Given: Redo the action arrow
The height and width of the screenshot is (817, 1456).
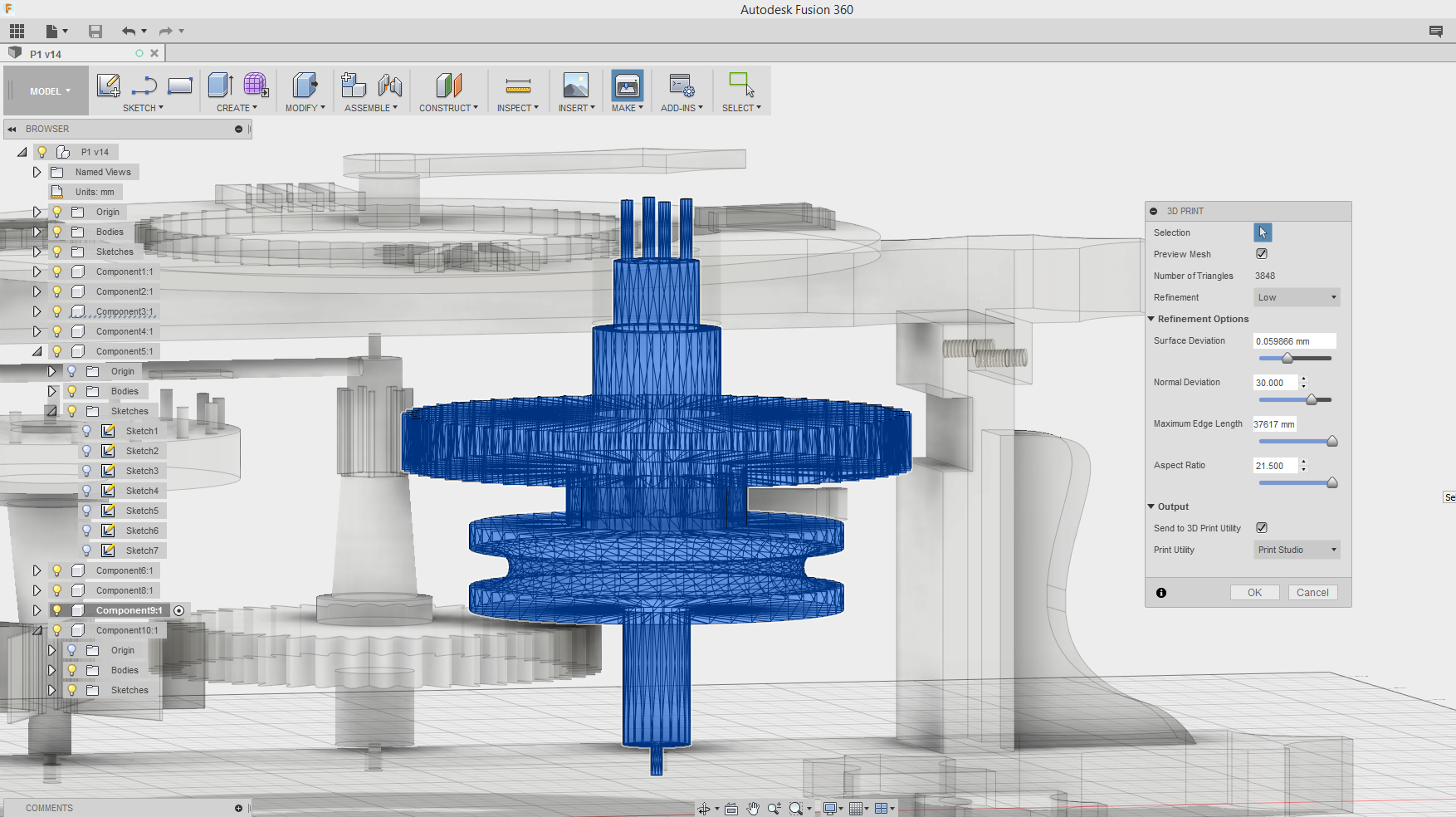Looking at the screenshot, I should click(x=166, y=32).
